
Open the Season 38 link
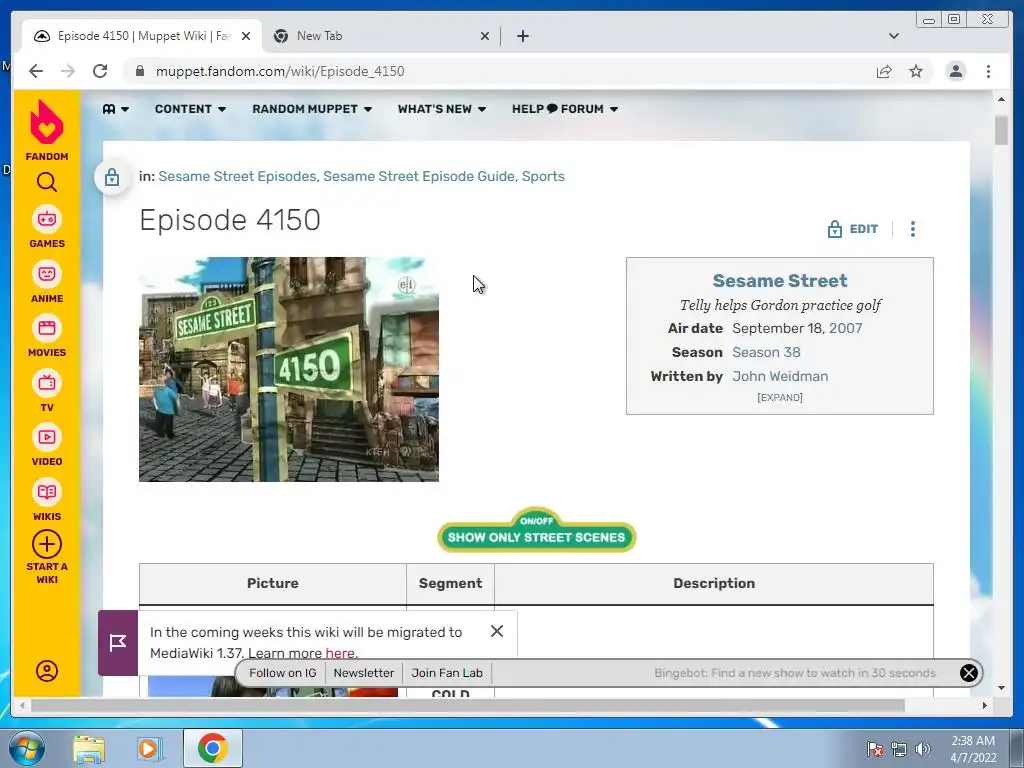coord(766,352)
